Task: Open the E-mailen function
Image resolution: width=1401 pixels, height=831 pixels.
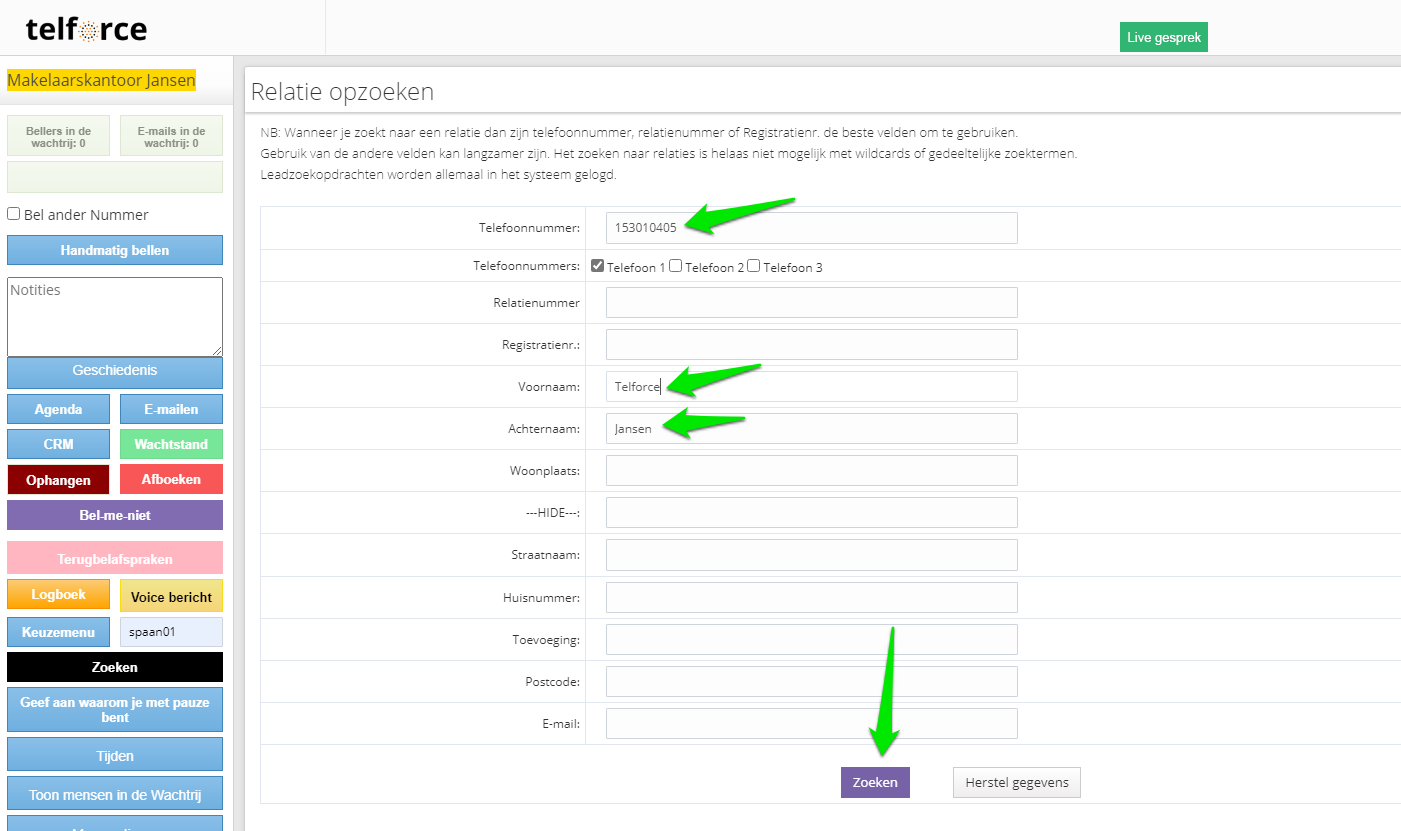Action: [x=171, y=409]
